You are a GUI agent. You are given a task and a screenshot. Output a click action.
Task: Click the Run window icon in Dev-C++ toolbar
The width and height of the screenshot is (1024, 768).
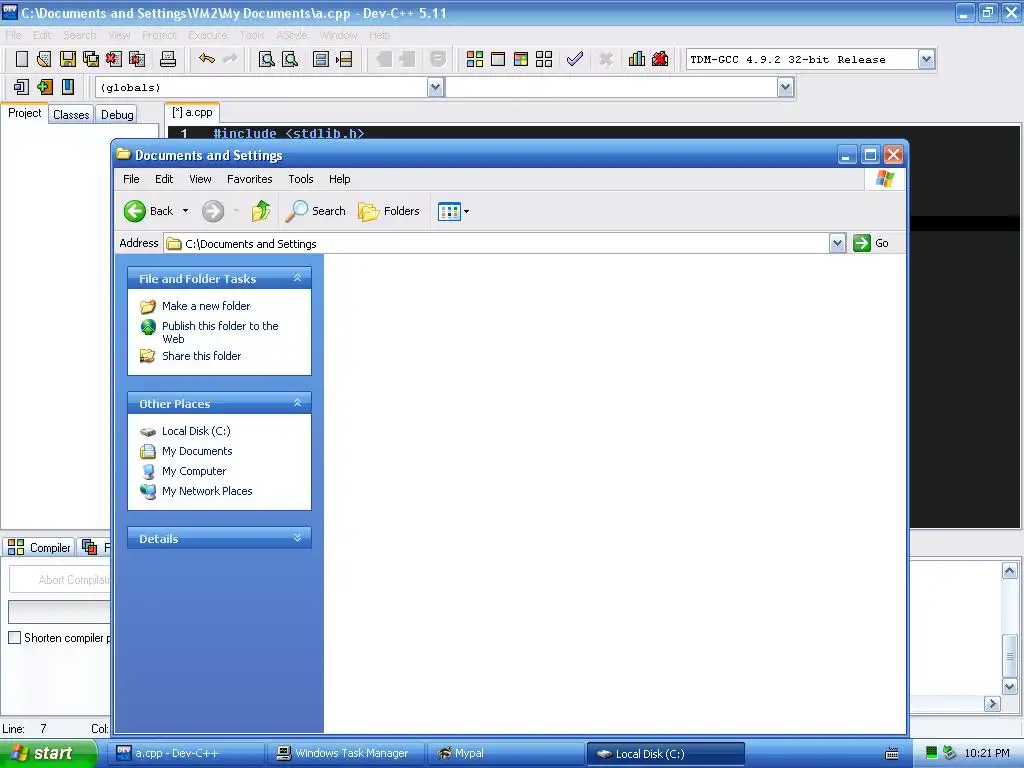(498, 59)
